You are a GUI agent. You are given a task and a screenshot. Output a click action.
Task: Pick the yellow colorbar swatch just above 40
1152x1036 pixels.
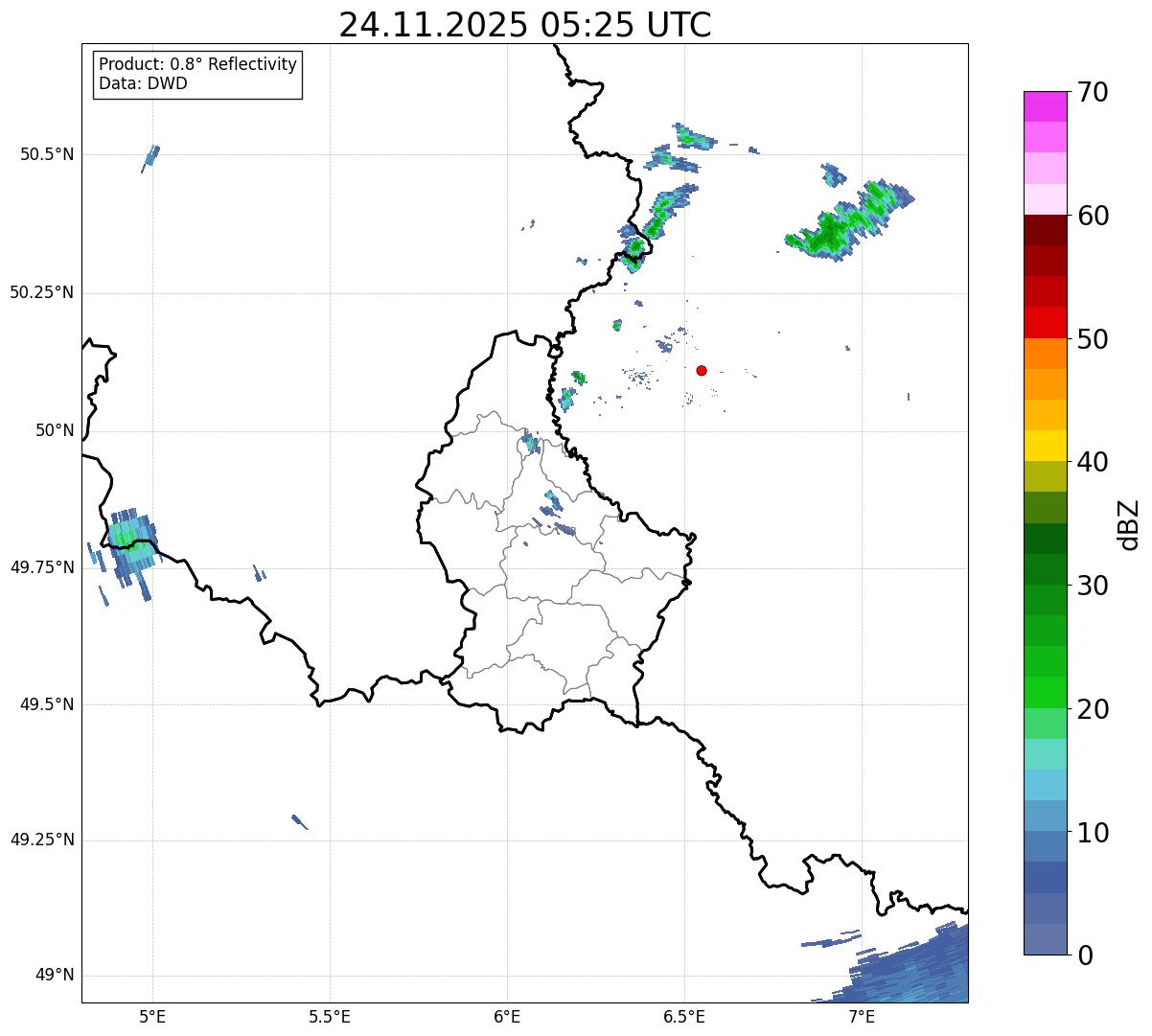pos(1046,446)
